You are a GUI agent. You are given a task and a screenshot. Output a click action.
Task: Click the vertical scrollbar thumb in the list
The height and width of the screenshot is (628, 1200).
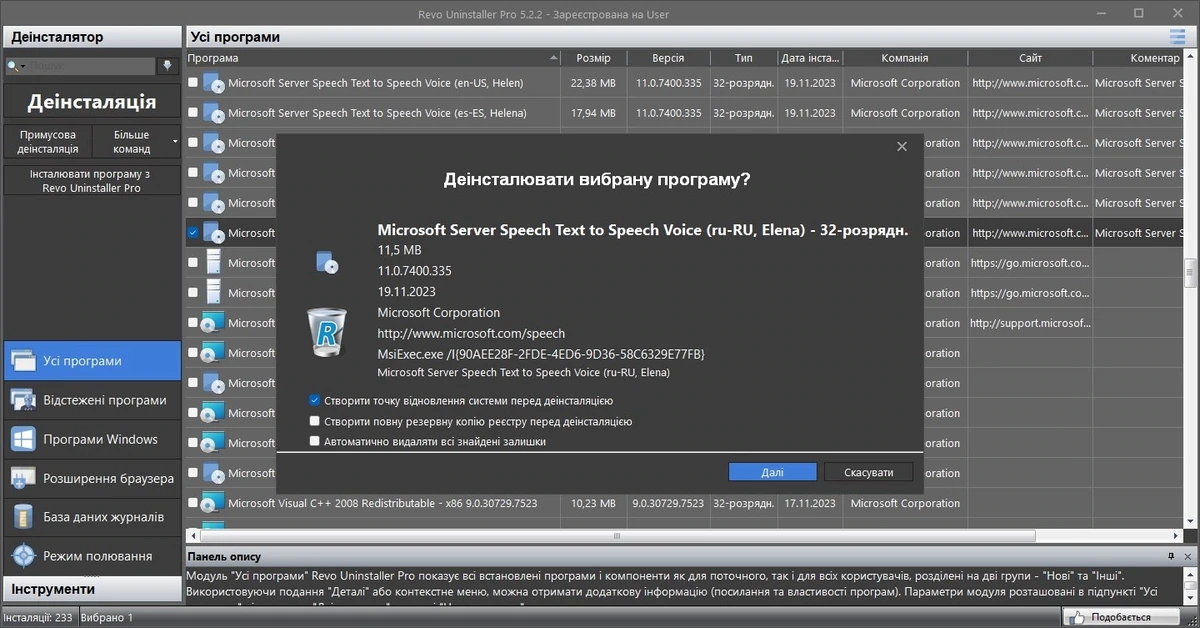coord(1192,272)
